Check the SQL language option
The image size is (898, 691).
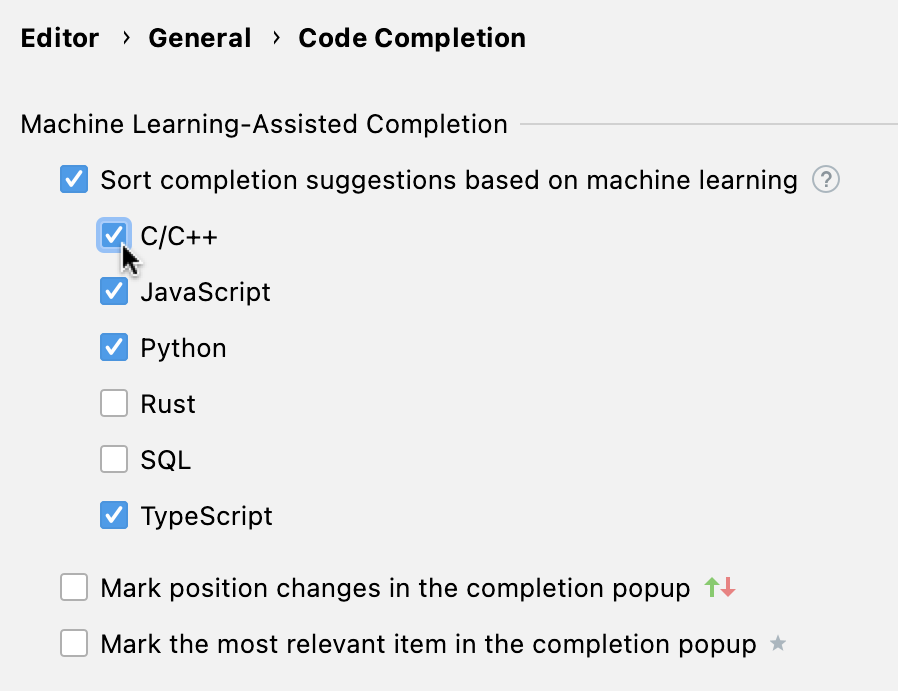[x=113, y=459]
